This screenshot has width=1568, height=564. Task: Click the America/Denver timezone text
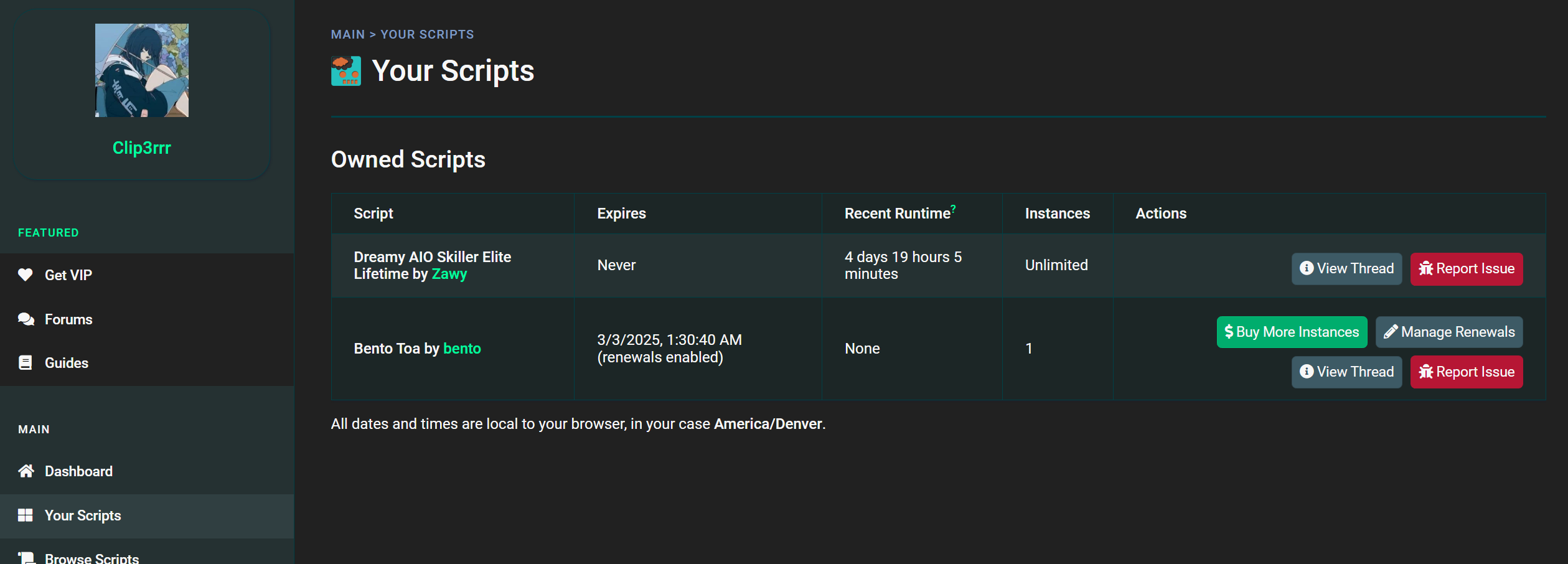point(768,424)
